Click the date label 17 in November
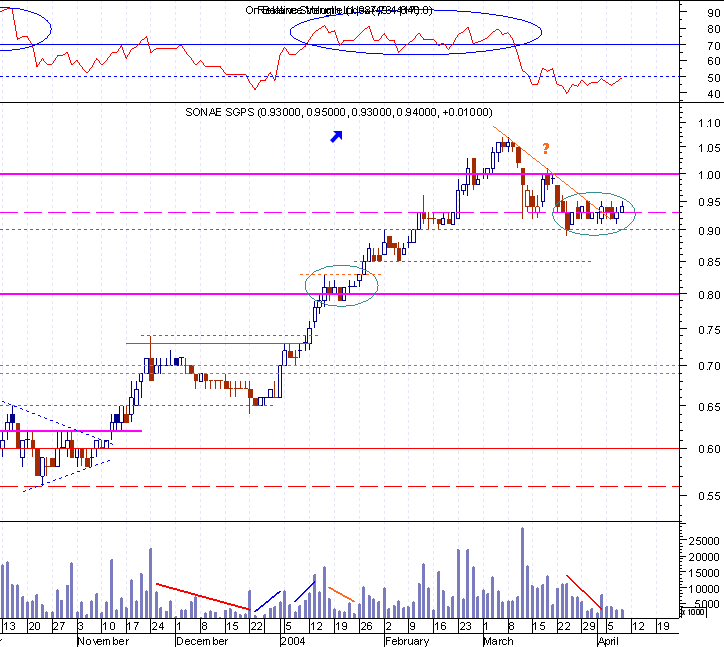 [133, 627]
